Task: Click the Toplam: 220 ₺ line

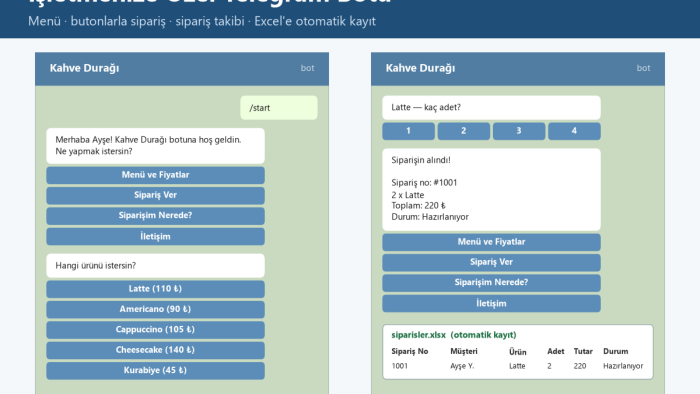Action: (418, 206)
